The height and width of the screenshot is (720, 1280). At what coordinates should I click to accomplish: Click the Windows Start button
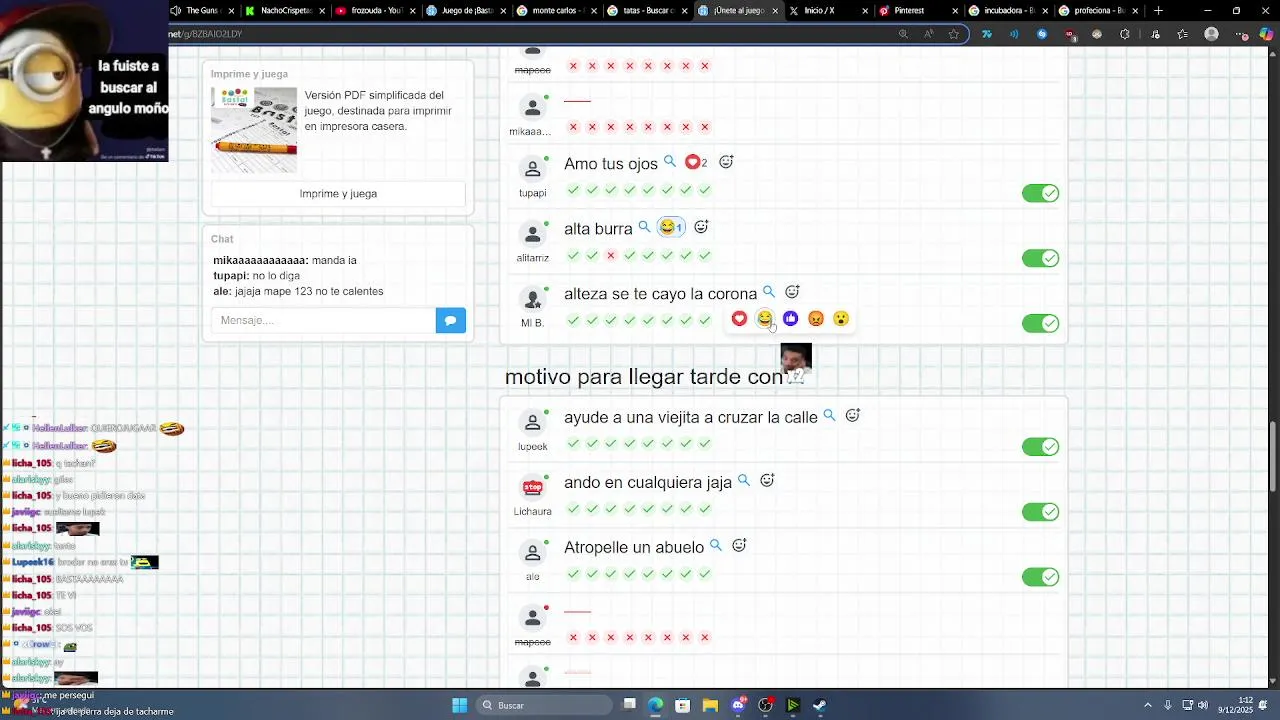pyautogui.click(x=459, y=705)
